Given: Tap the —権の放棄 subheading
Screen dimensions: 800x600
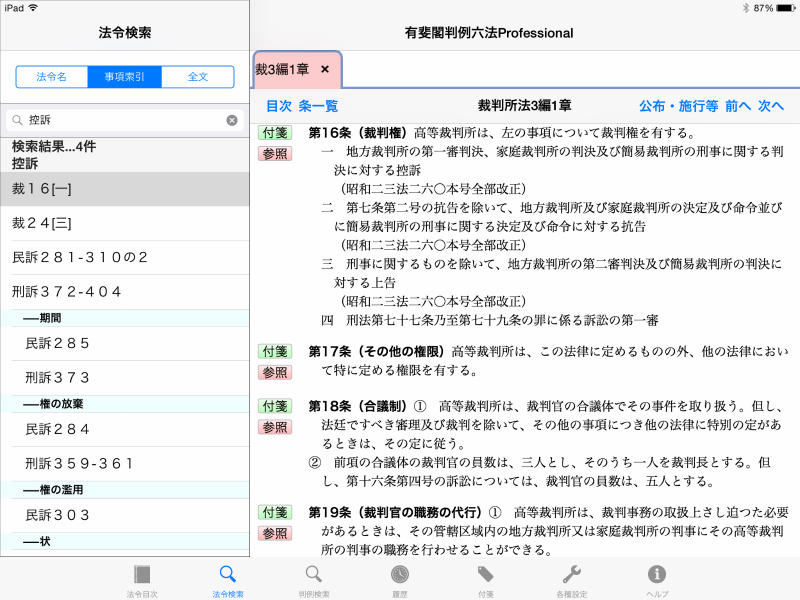Looking at the screenshot, I should 124,404.
